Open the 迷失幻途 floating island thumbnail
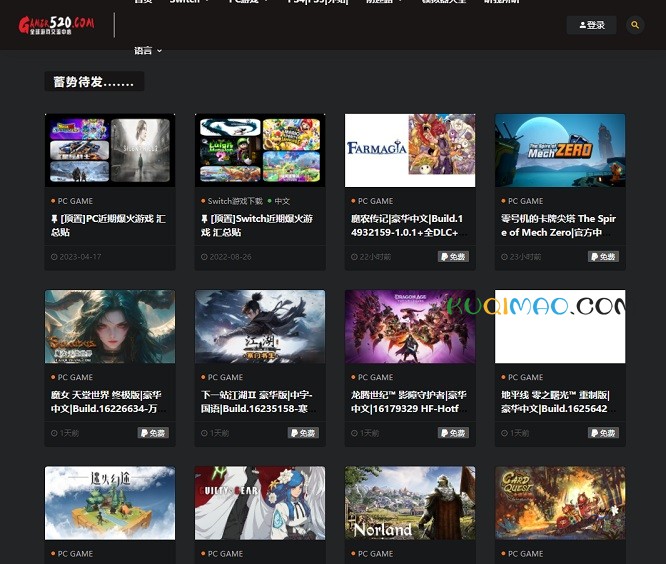This screenshot has width=666, height=564. point(110,503)
